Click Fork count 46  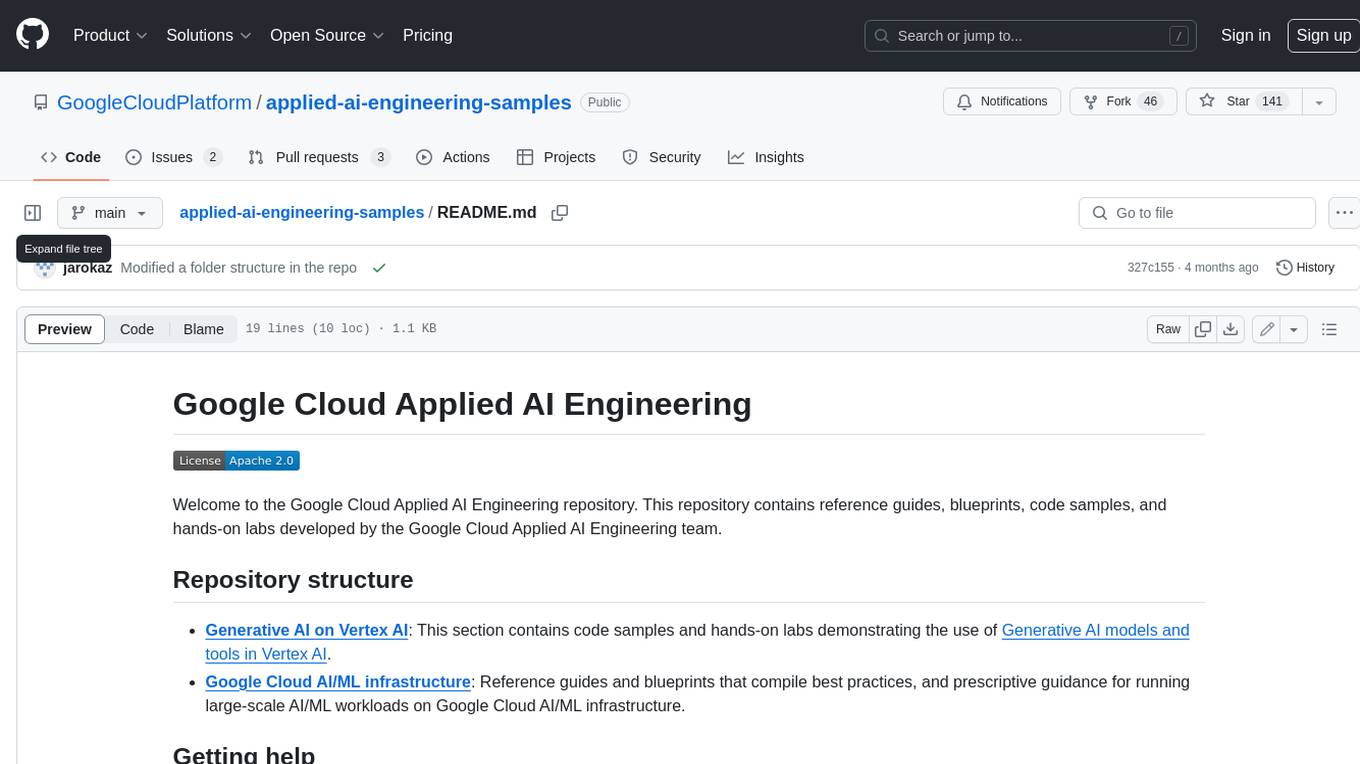(1150, 101)
